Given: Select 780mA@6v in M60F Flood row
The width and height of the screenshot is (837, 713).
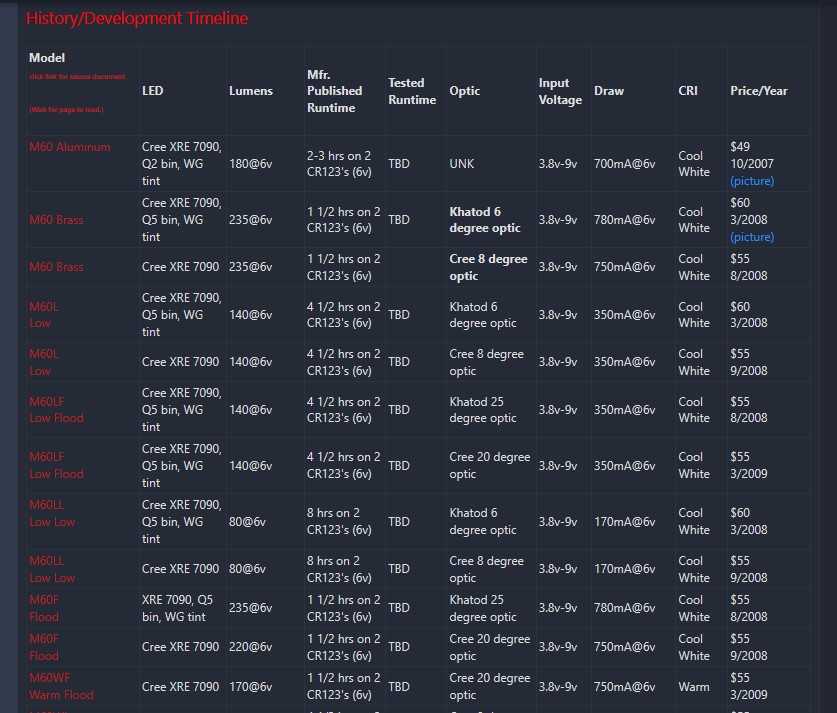Looking at the screenshot, I should [625, 608].
